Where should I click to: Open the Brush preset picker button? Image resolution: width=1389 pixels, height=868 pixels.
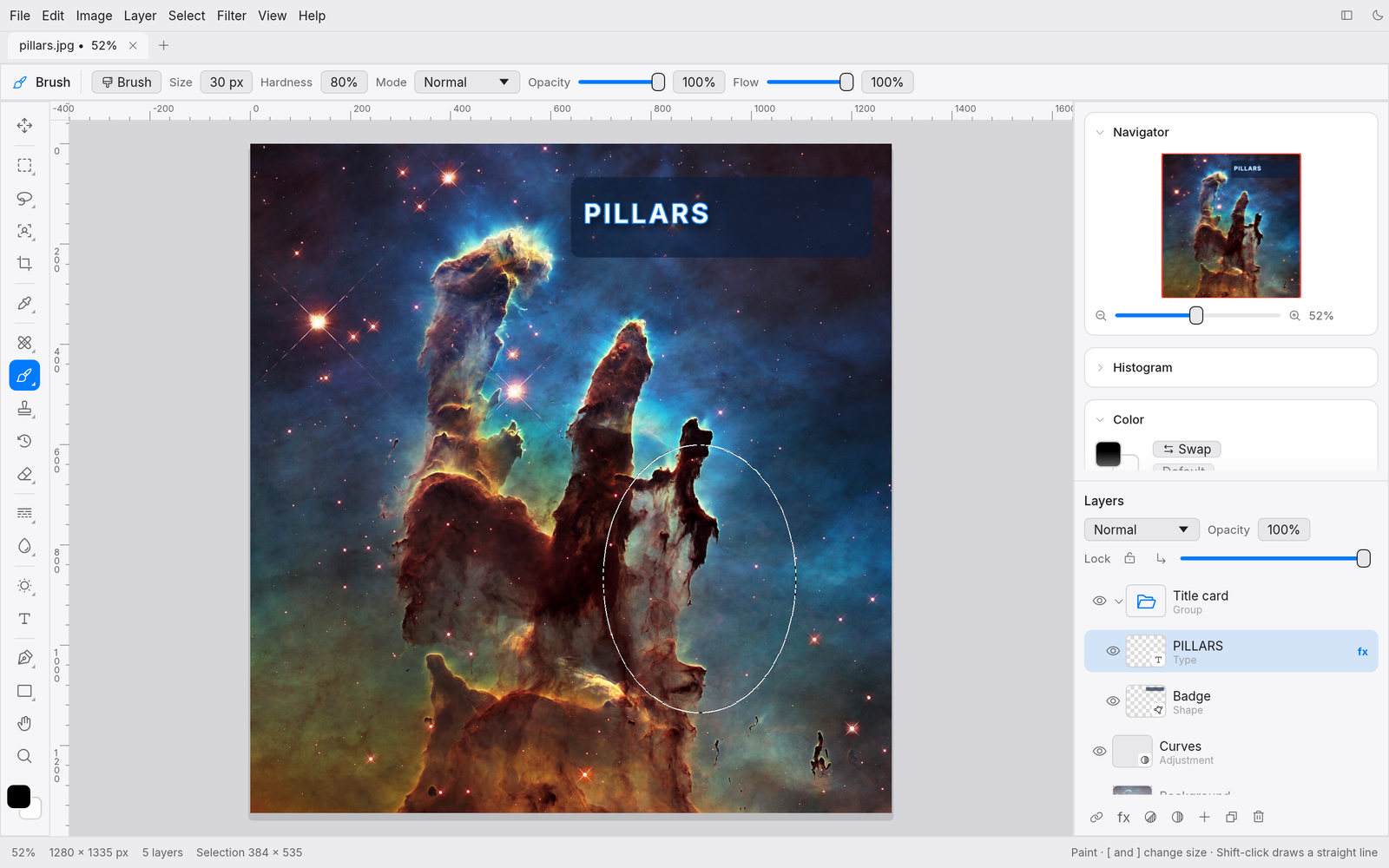click(127, 82)
